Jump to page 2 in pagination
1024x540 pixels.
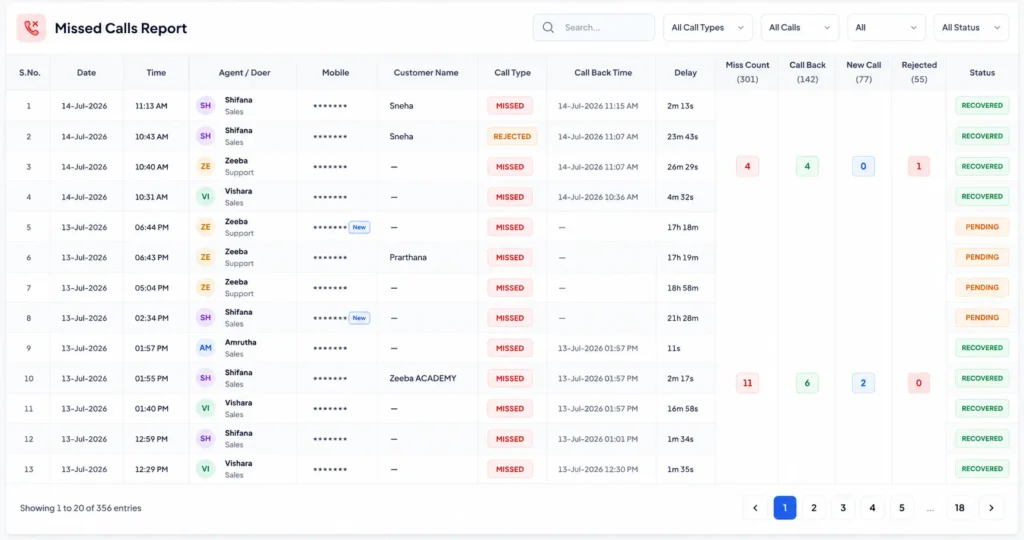[814, 507]
